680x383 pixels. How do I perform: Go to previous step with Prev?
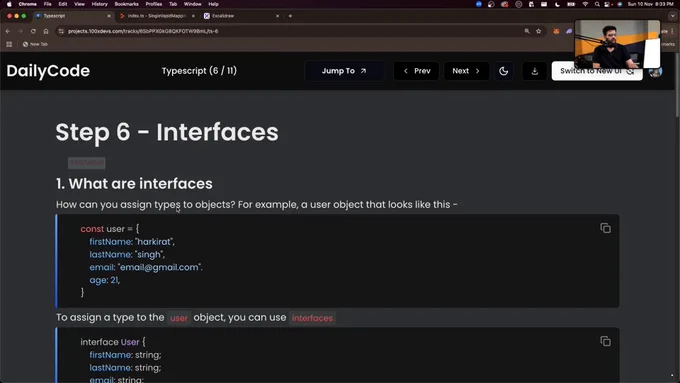click(x=416, y=71)
